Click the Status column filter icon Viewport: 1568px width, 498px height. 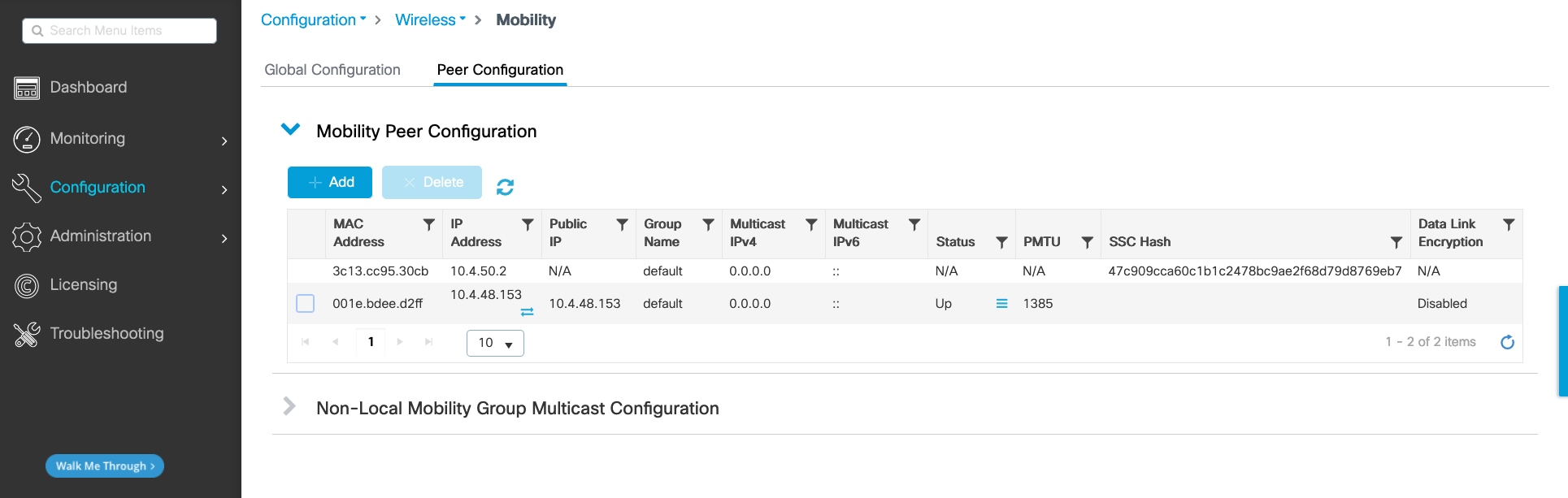(1001, 242)
